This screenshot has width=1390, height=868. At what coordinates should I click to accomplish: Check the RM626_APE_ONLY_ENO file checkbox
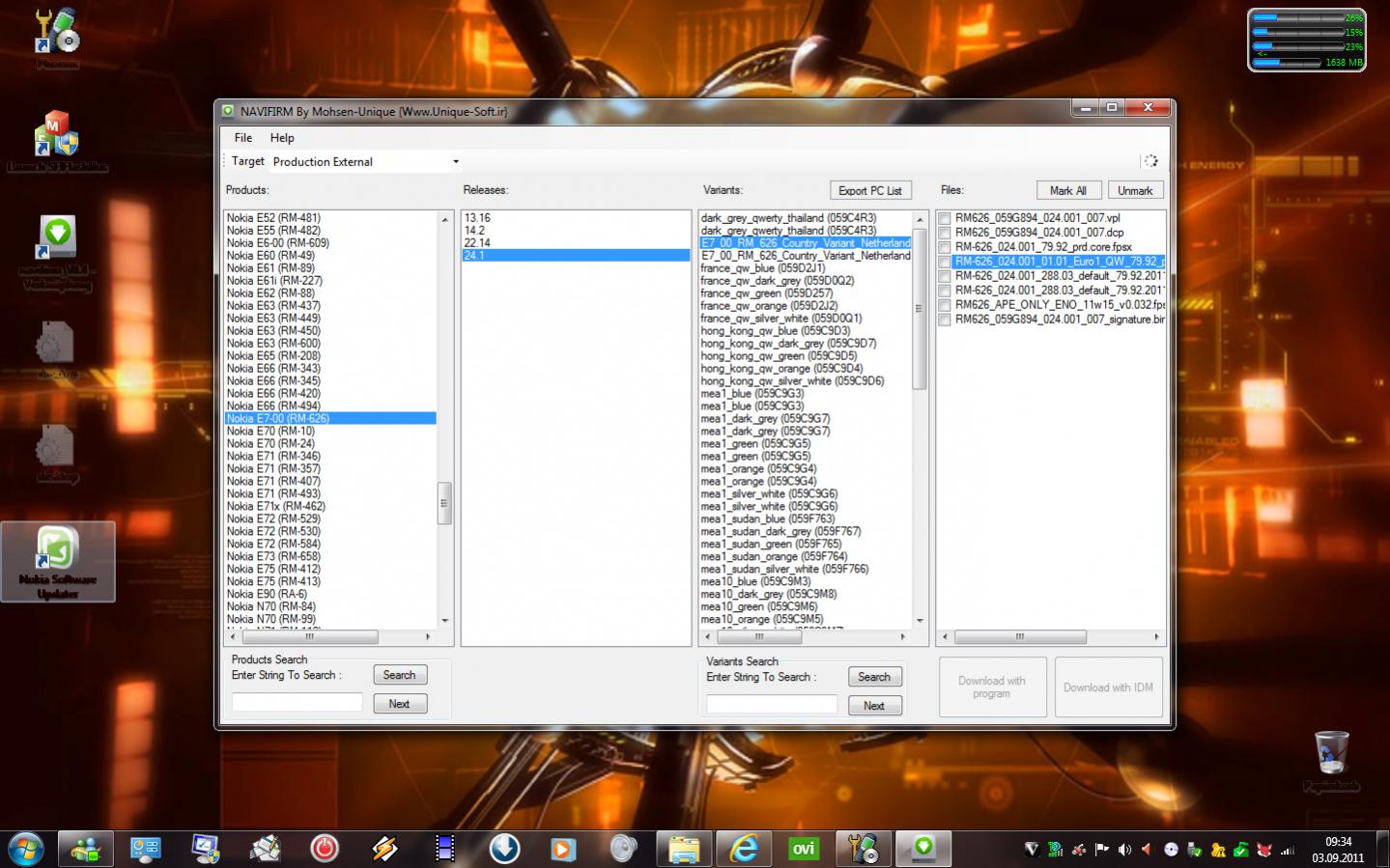click(945, 306)
